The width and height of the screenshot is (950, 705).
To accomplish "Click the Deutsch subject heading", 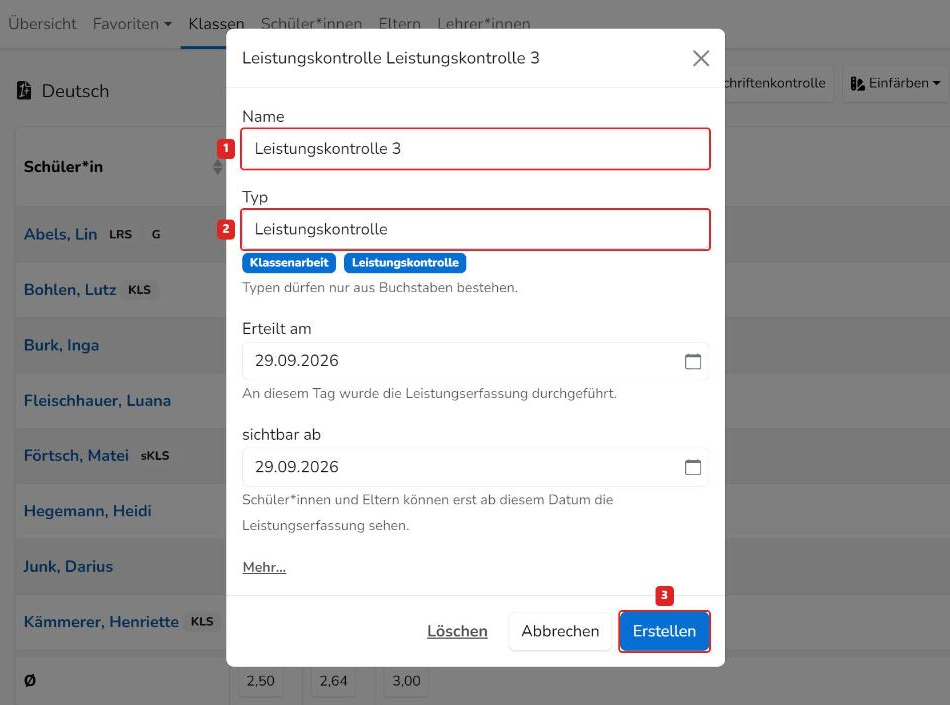I will pyautogui.click(x=75, y=91).
